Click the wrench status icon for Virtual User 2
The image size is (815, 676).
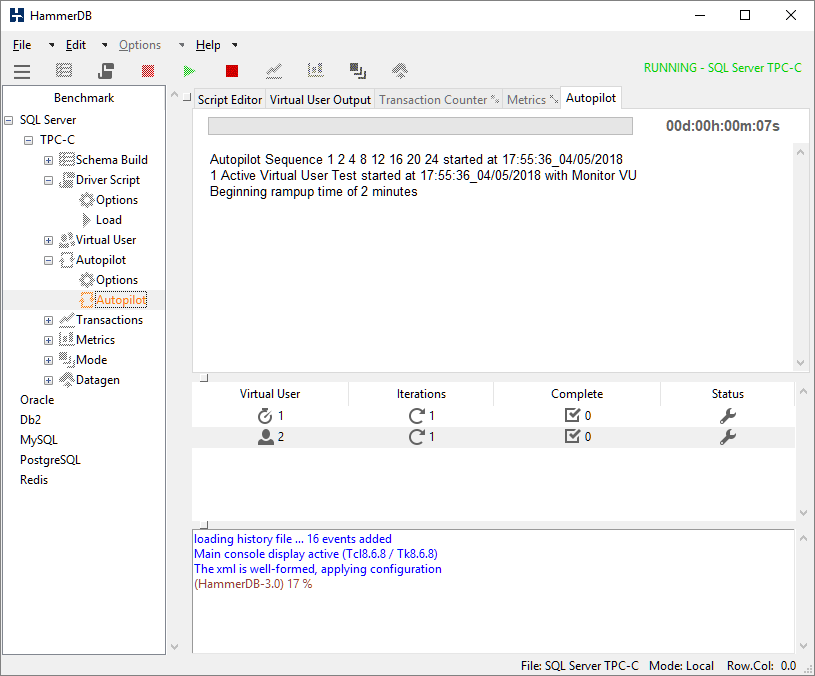pos(728,437)
